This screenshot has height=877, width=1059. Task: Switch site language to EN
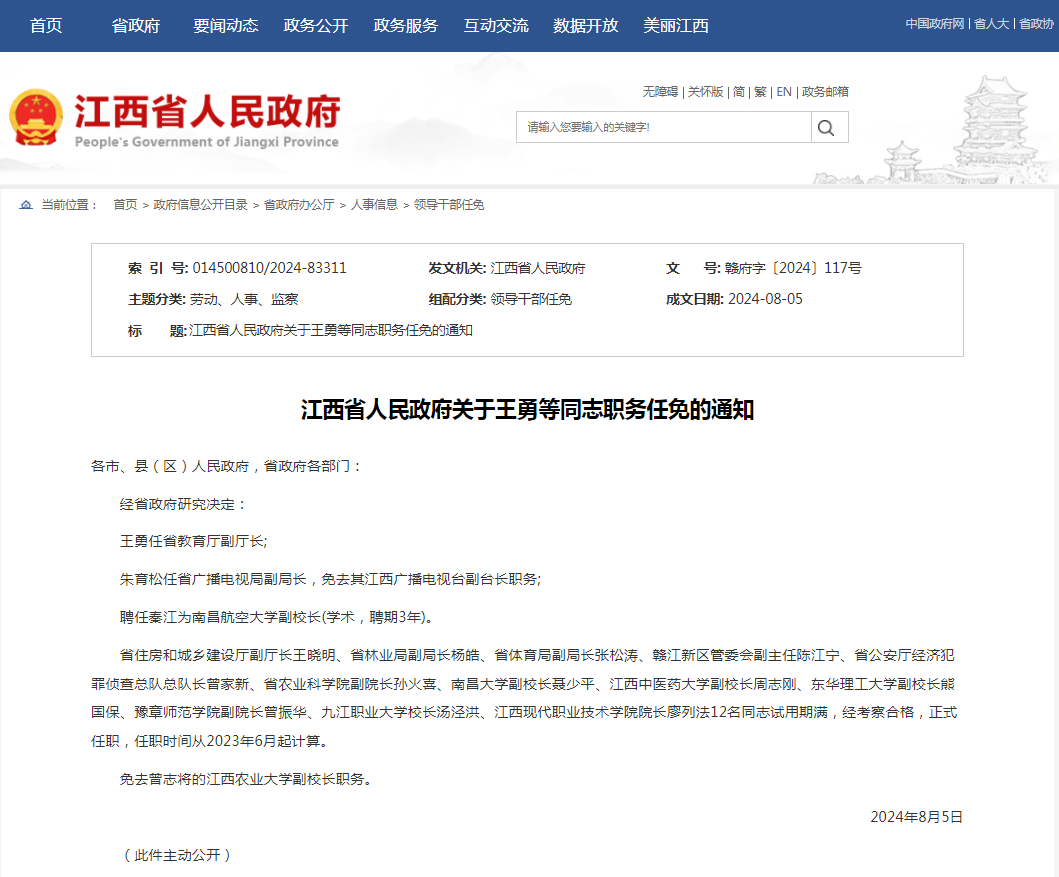coord(784,92)
